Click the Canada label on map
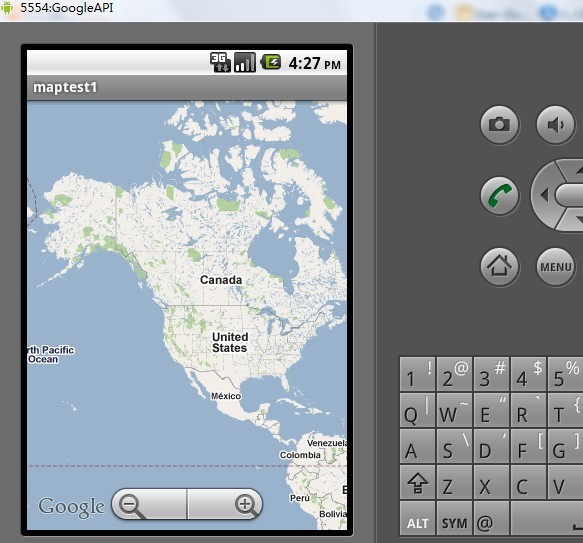The image size is (583, 543). coord(221,280)
